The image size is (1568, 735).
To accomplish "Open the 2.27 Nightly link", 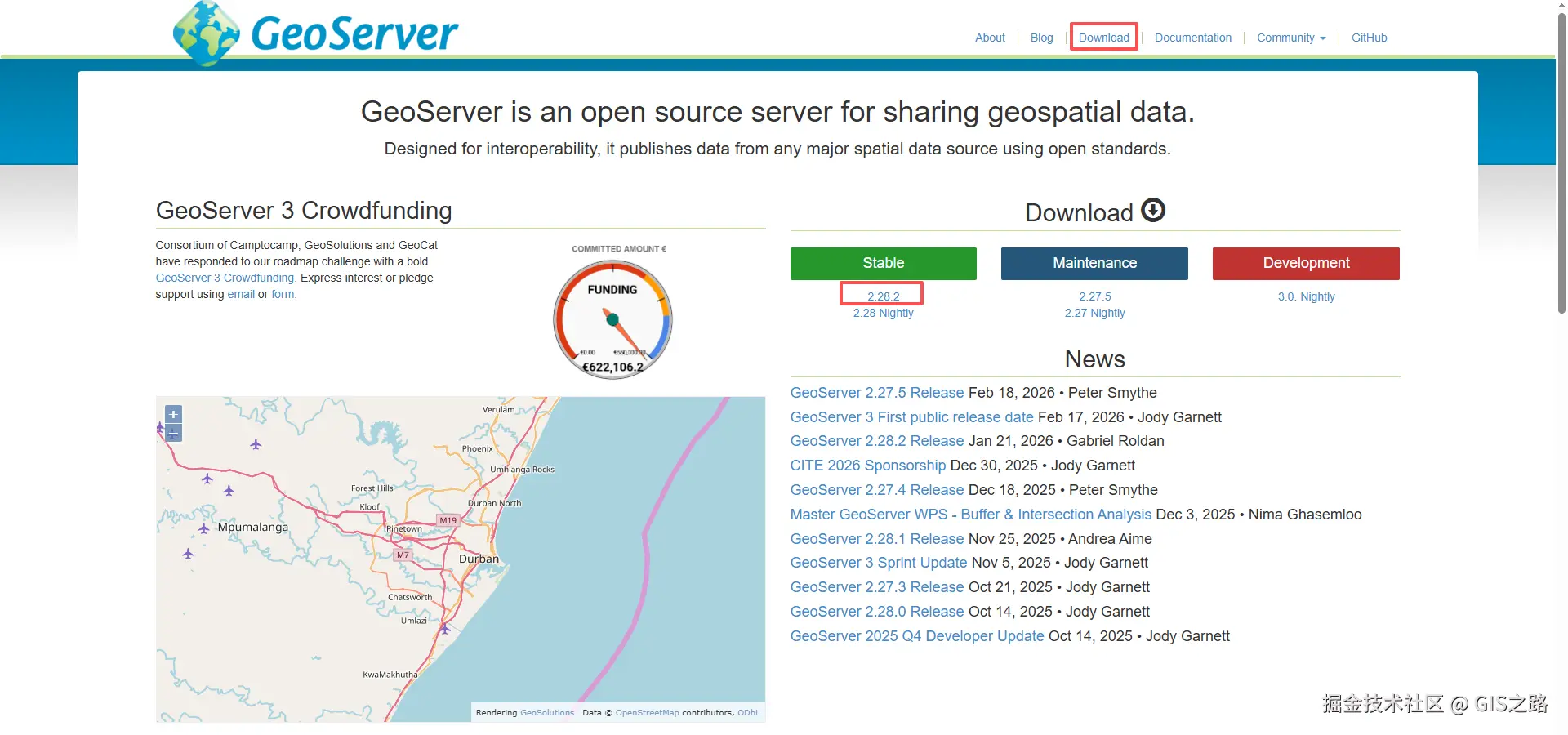I will (x=1095, y=313).
